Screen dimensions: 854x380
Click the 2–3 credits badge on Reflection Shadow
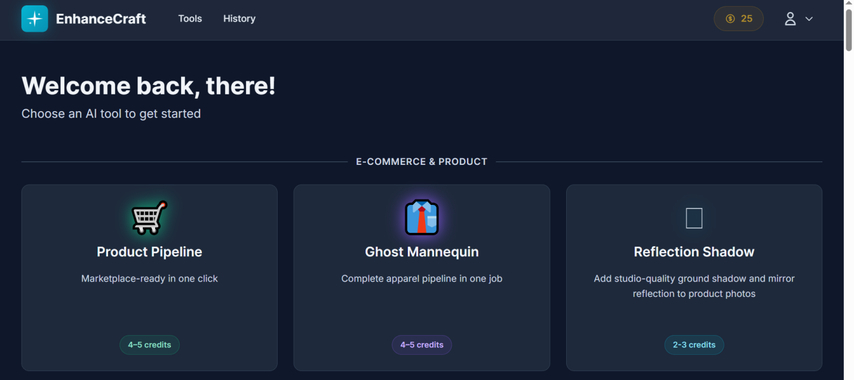point(694,345)
